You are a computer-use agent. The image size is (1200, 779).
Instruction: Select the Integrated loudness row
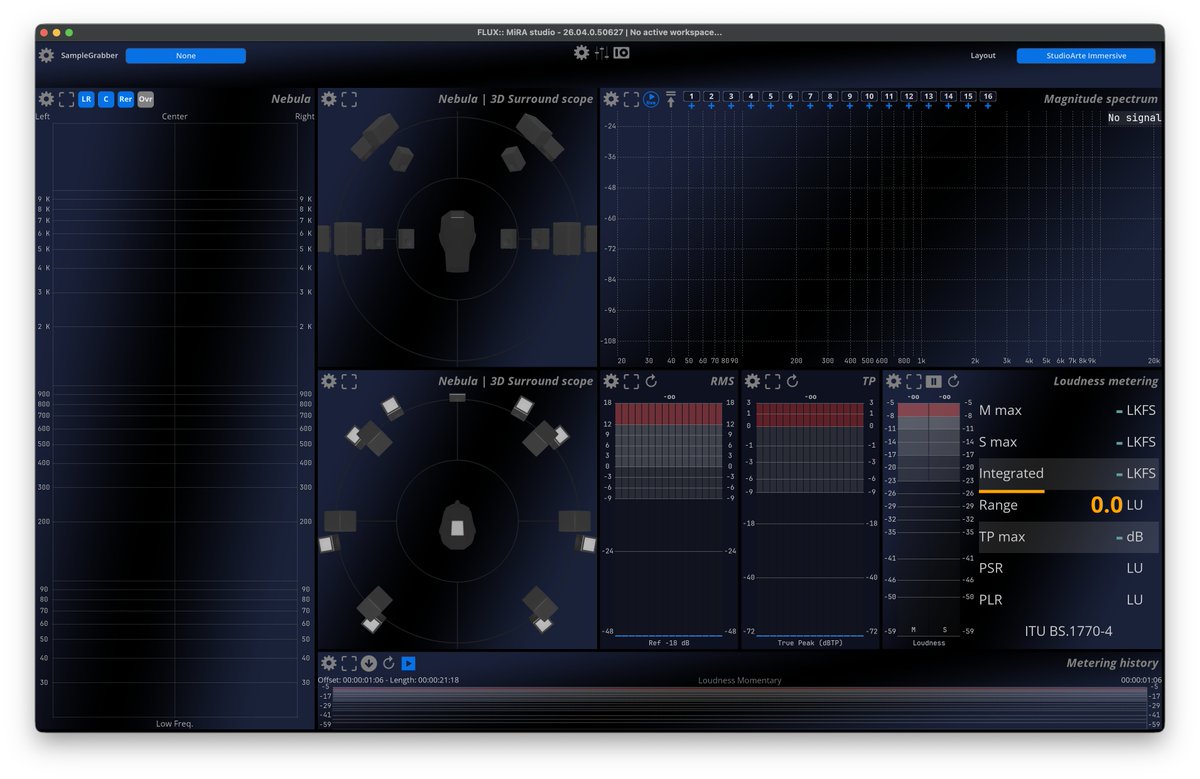(x=1068, y=473)
